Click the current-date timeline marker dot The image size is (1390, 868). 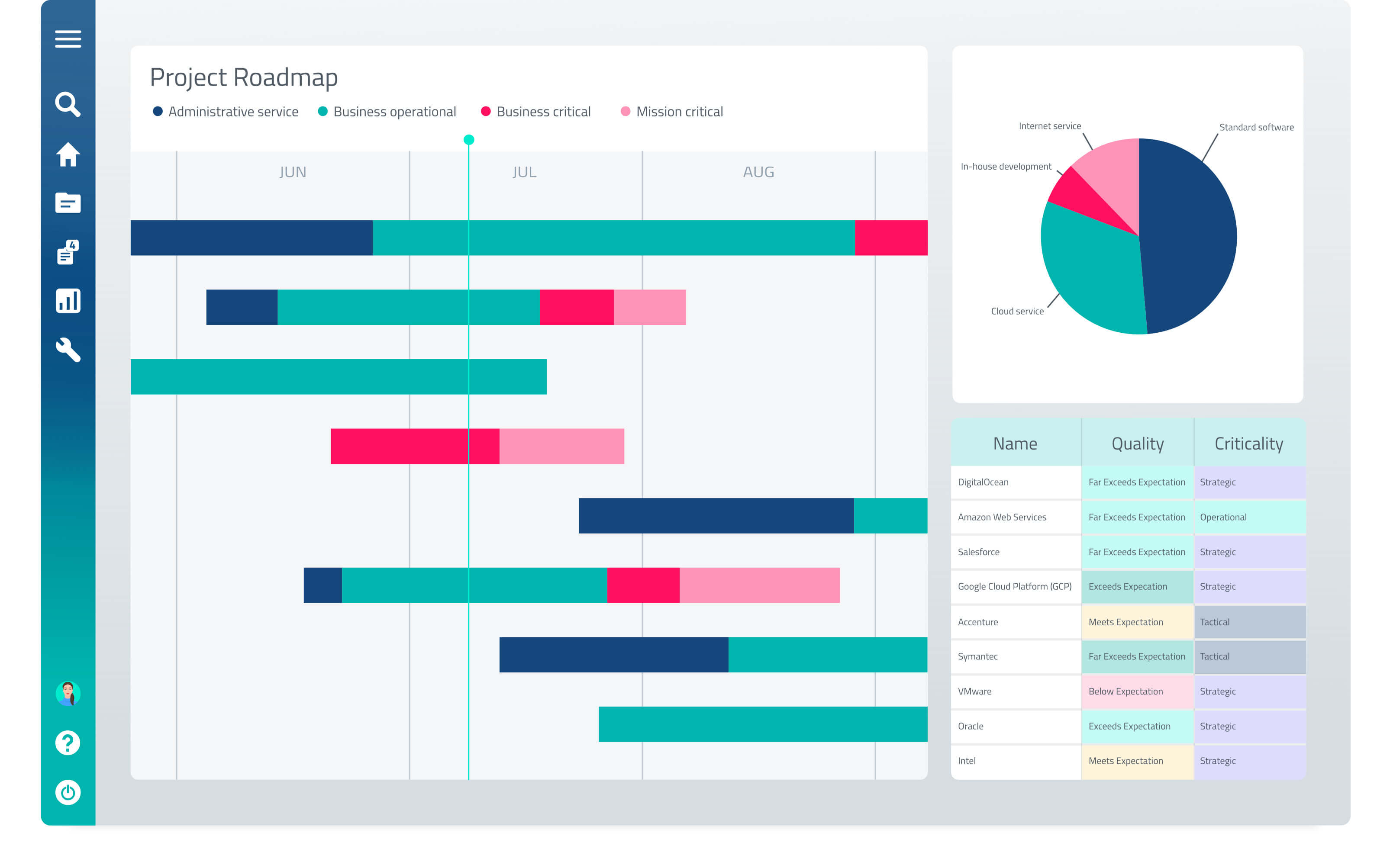(468, 139)
